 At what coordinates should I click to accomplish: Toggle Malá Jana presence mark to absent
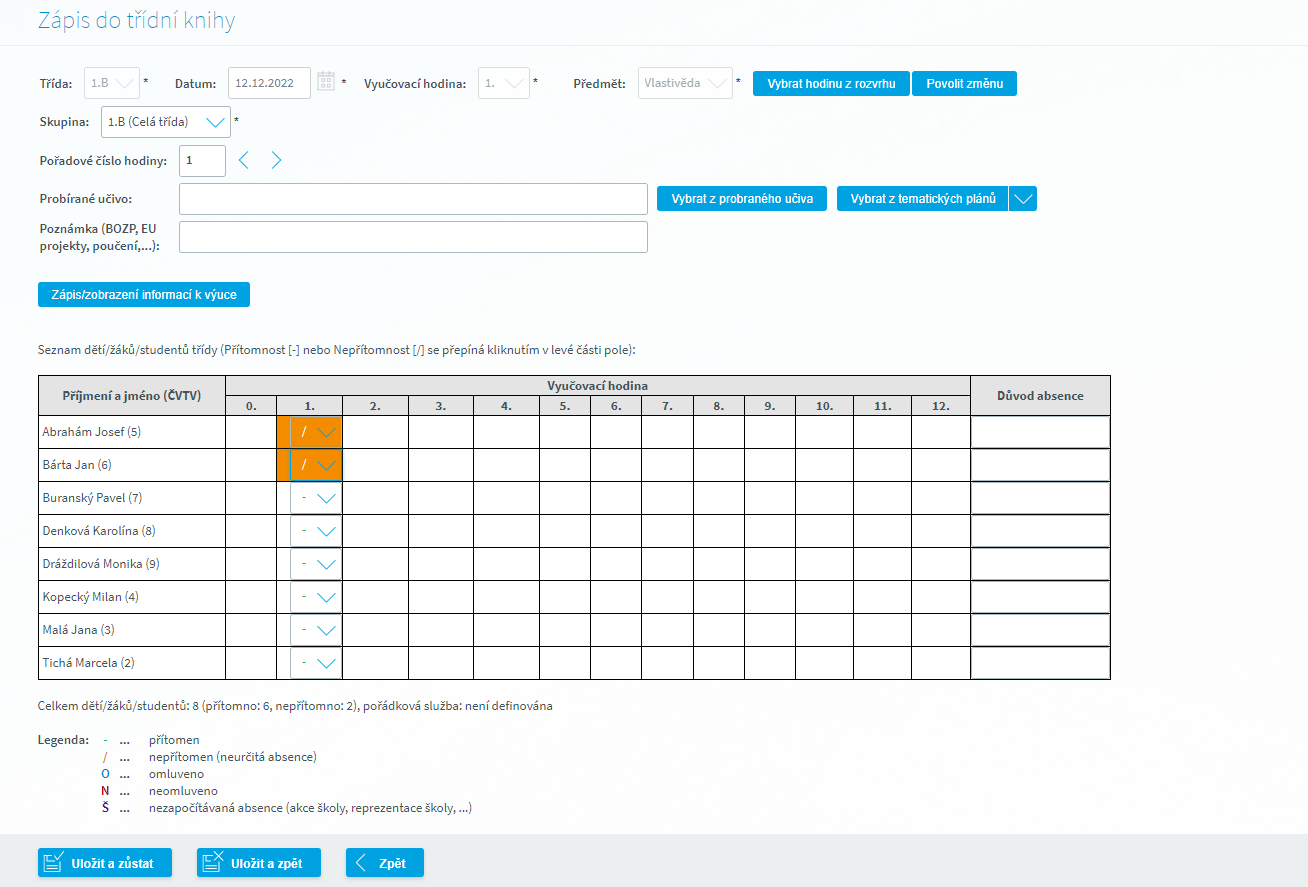click(302, 630)
